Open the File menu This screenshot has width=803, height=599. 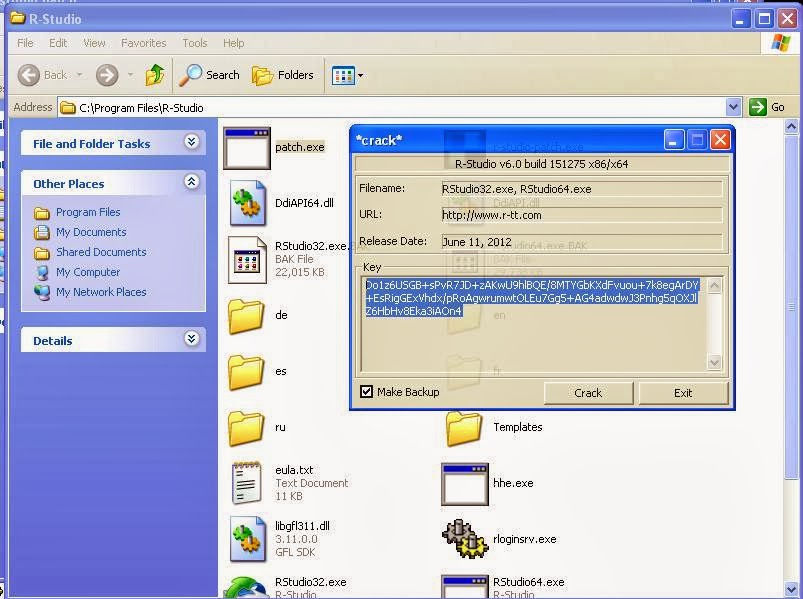click(25, 43)
